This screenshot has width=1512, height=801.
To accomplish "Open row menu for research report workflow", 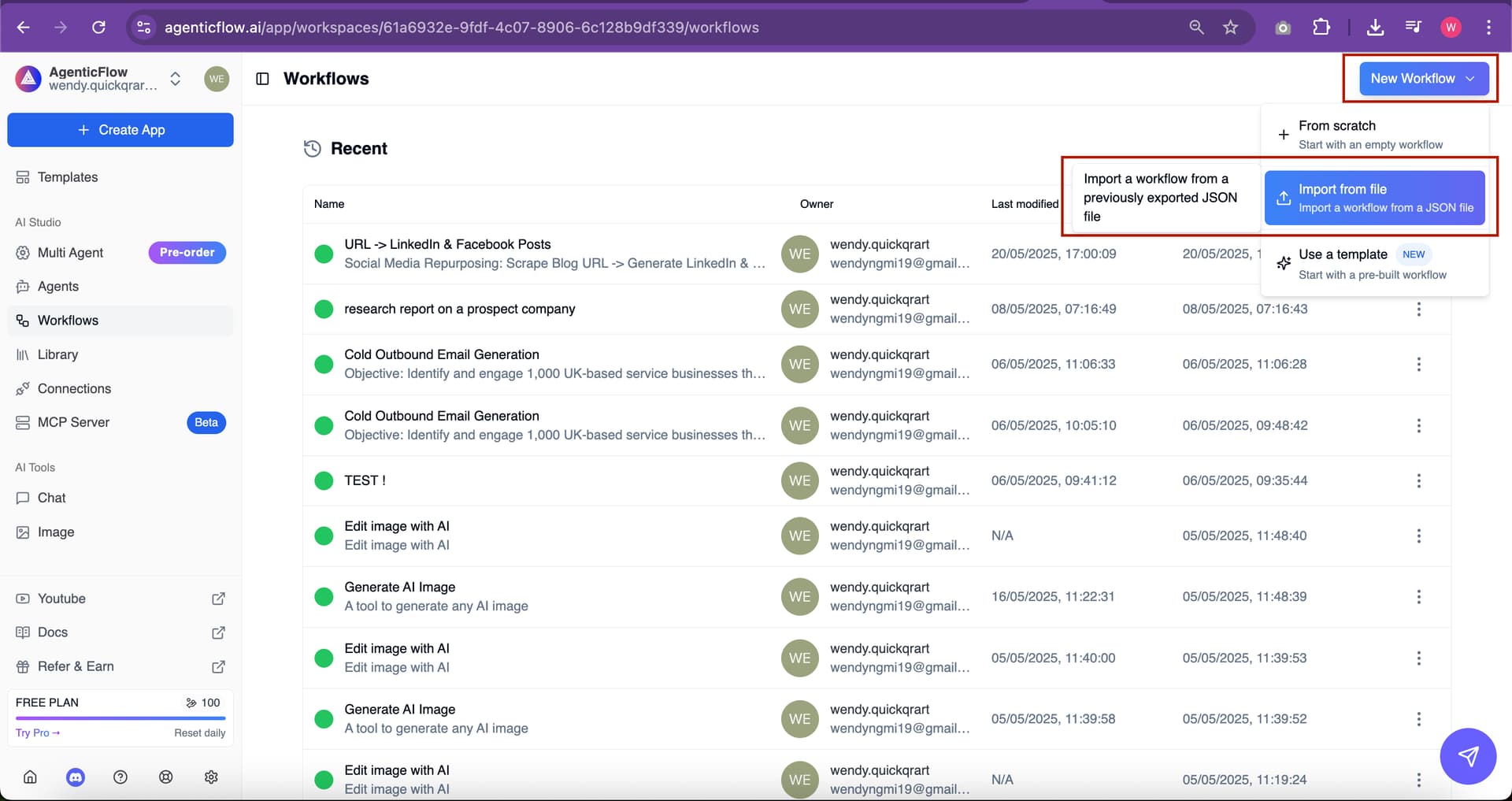I will [1419, 310].
